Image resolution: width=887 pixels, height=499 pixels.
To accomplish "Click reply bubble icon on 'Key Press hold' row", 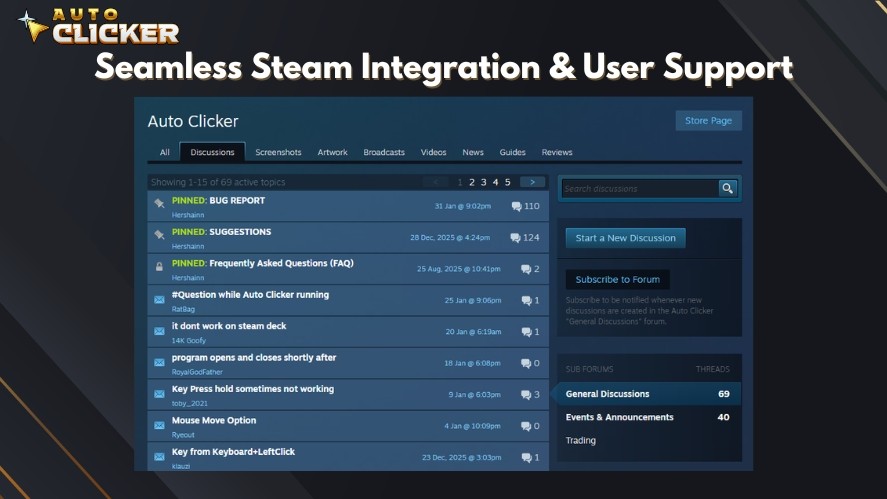I will point(526,395).
